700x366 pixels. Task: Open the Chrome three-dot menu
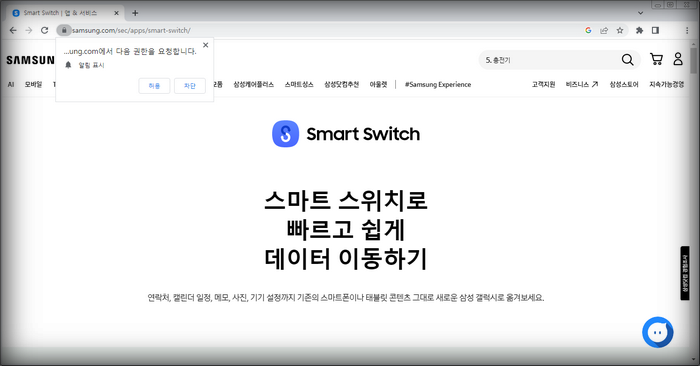click(x=687, y=30)
